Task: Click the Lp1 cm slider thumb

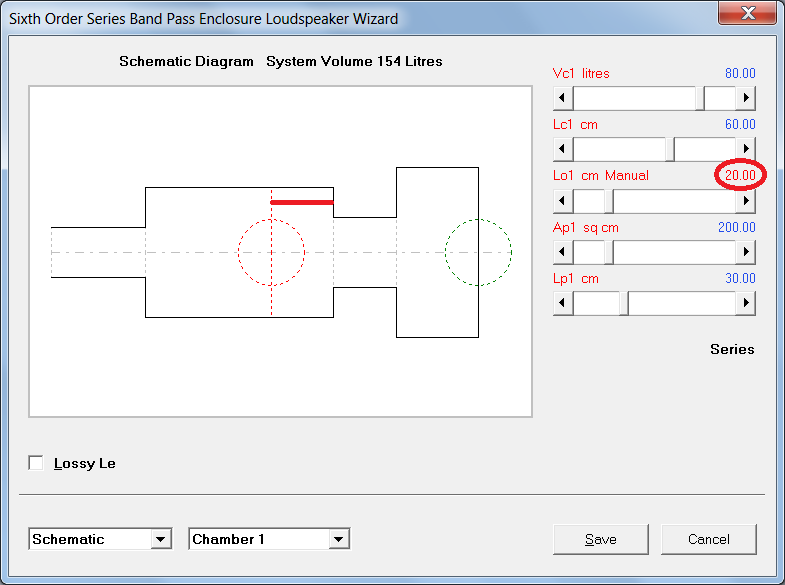Action: pyautogui.click(x=624, y=303)
